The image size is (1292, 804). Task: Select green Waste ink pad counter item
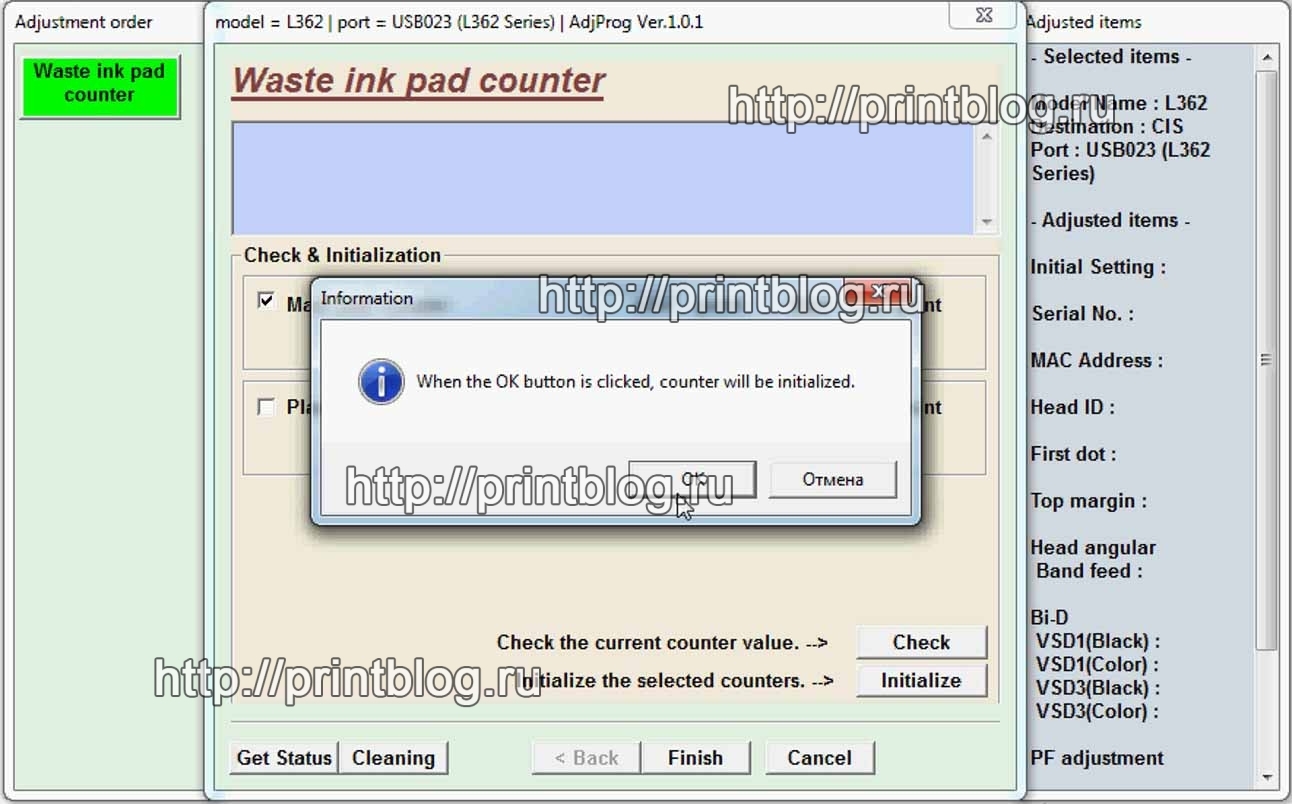[99, 84]
